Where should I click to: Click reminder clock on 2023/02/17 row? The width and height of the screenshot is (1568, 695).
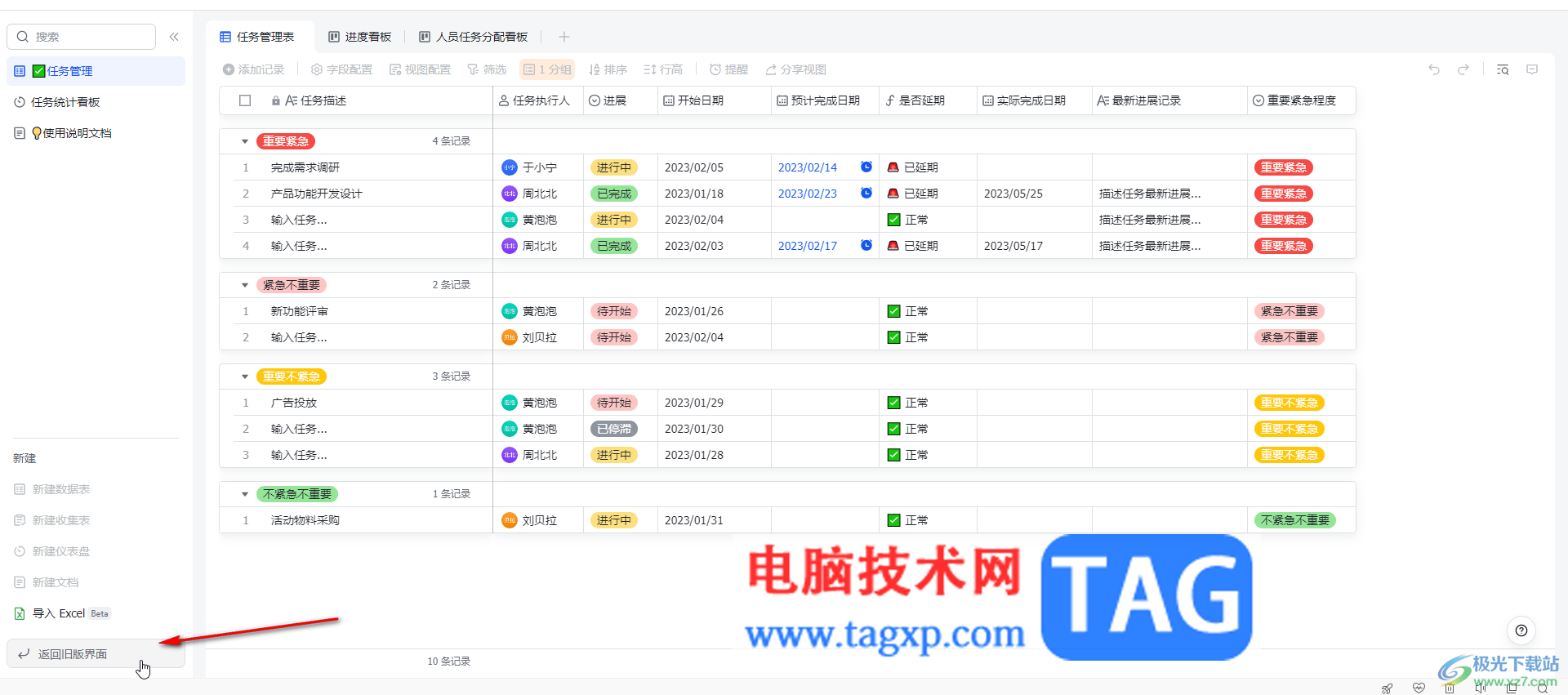866,245
